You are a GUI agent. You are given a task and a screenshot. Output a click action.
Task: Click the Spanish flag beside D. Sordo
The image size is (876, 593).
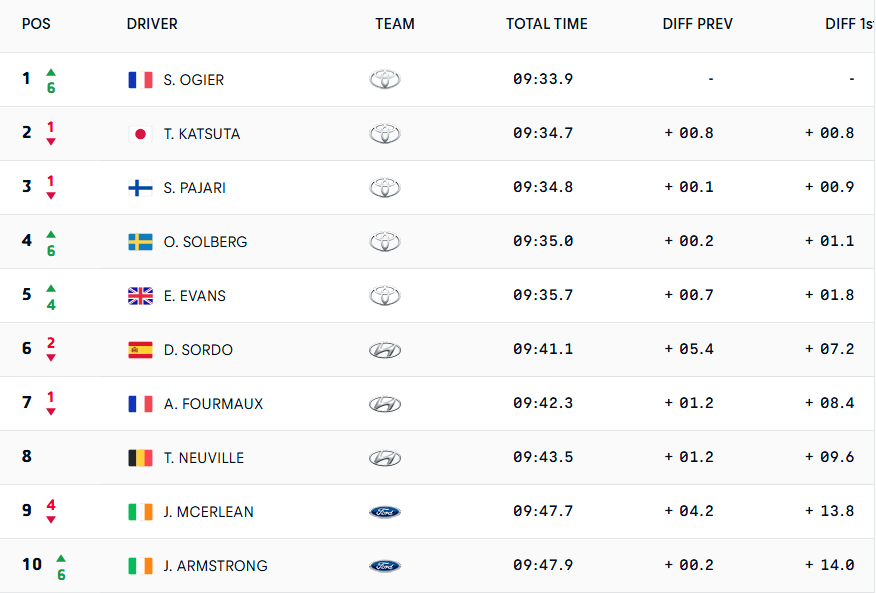coord(140,350)
